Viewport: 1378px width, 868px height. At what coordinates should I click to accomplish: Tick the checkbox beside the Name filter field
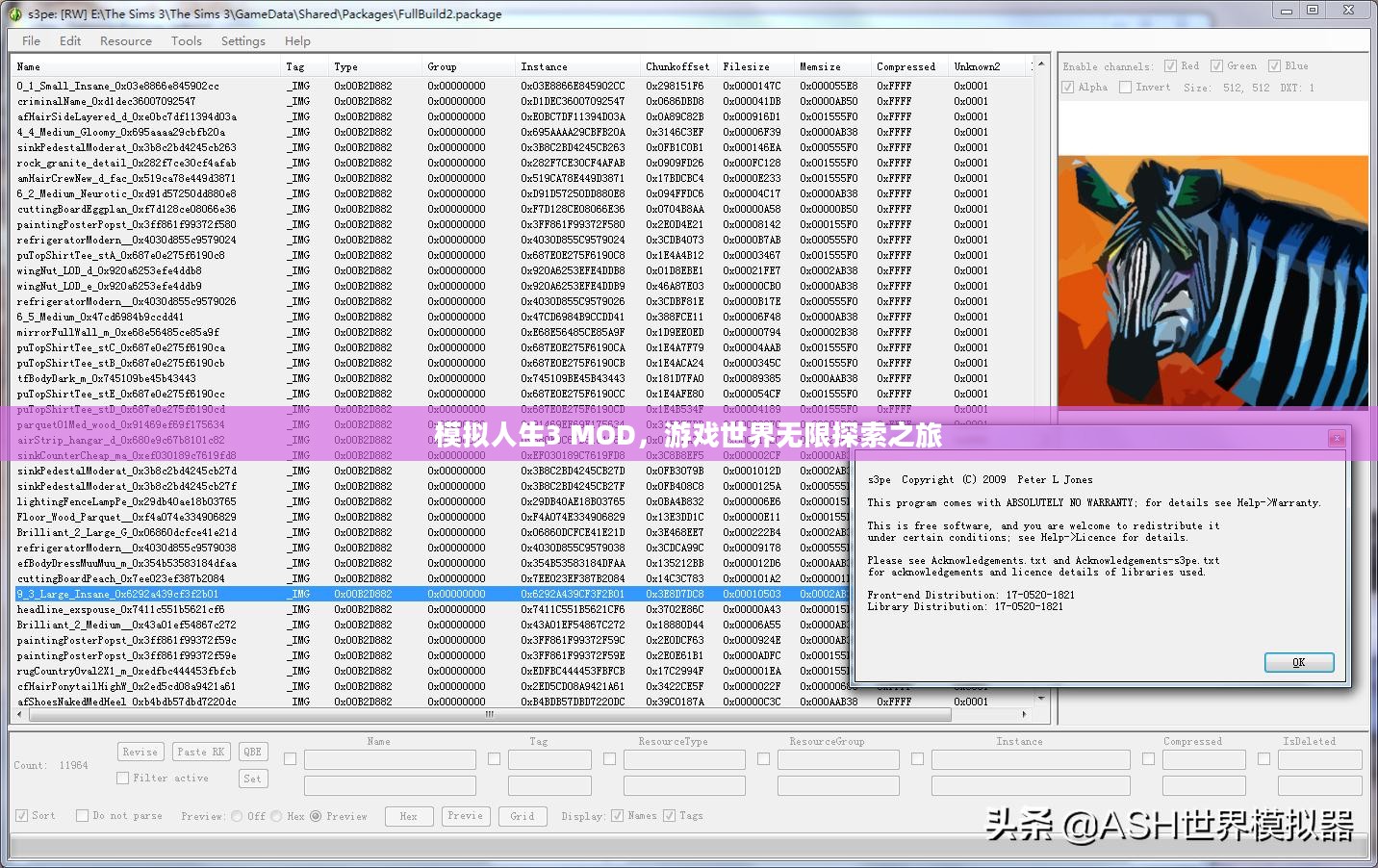click(x=290, y=759)
